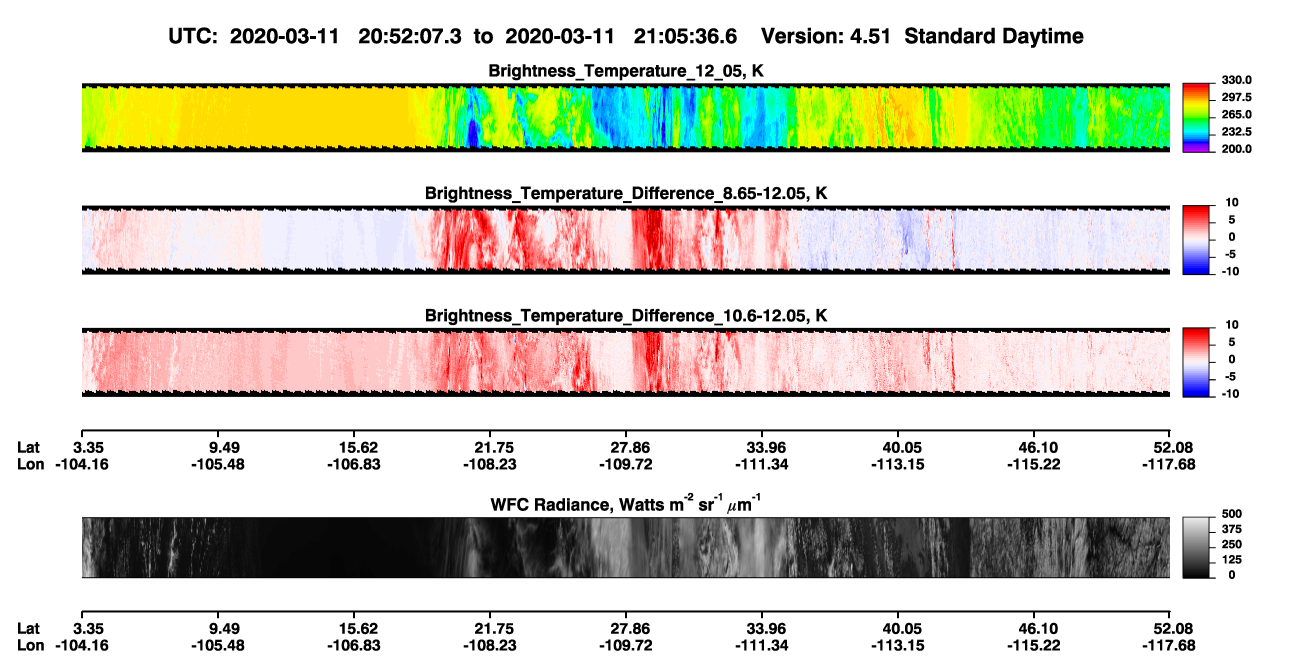
Task: Click latitude 33.96 on the bottom axis
Action: point(762,628)
